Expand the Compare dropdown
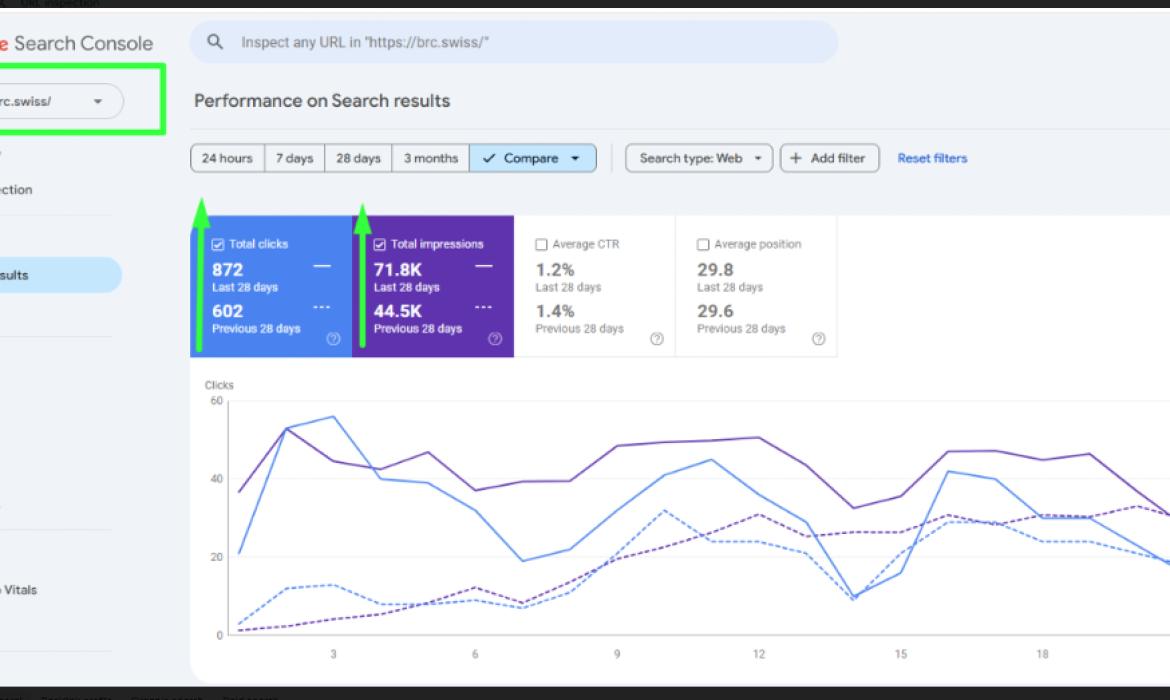The width and height of the screenshot is (1170, 700). tap(575, 157)
